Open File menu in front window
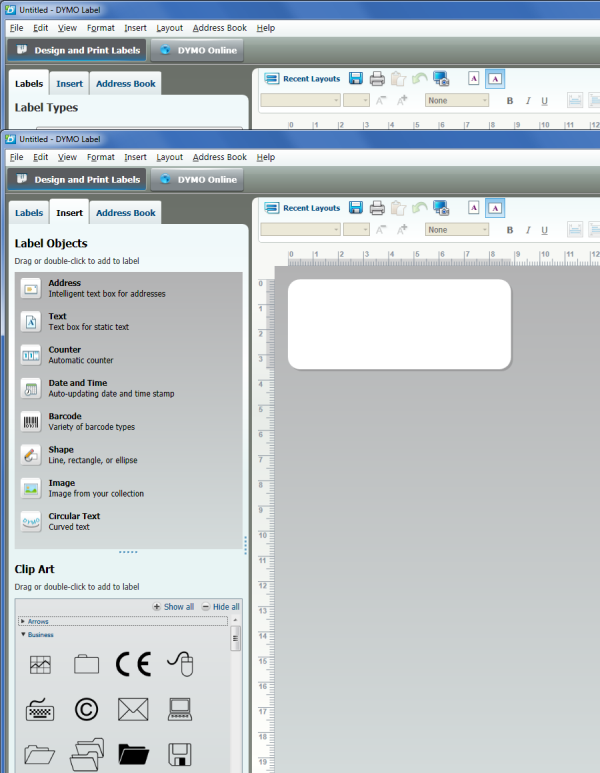This screenshot has width=600, height=773. (16, 157)
